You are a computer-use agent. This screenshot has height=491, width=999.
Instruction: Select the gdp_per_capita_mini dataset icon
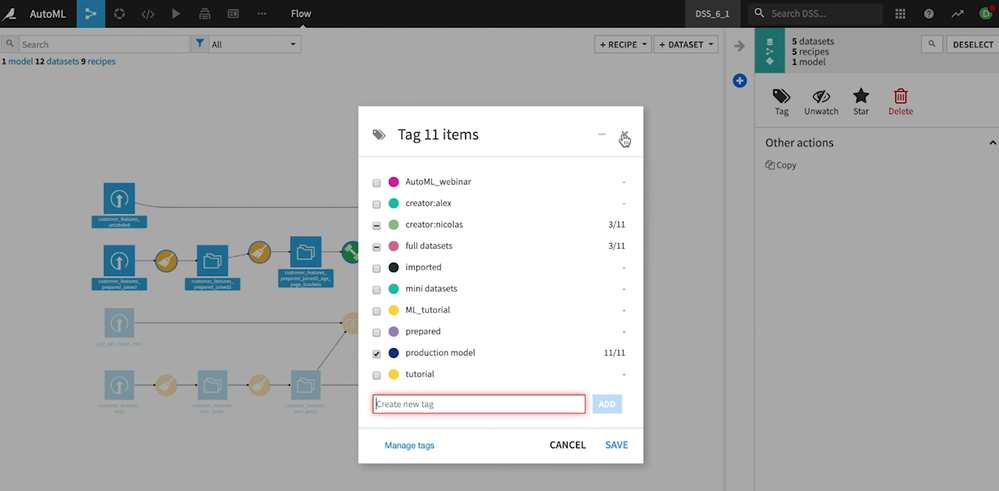pos(119,324)
